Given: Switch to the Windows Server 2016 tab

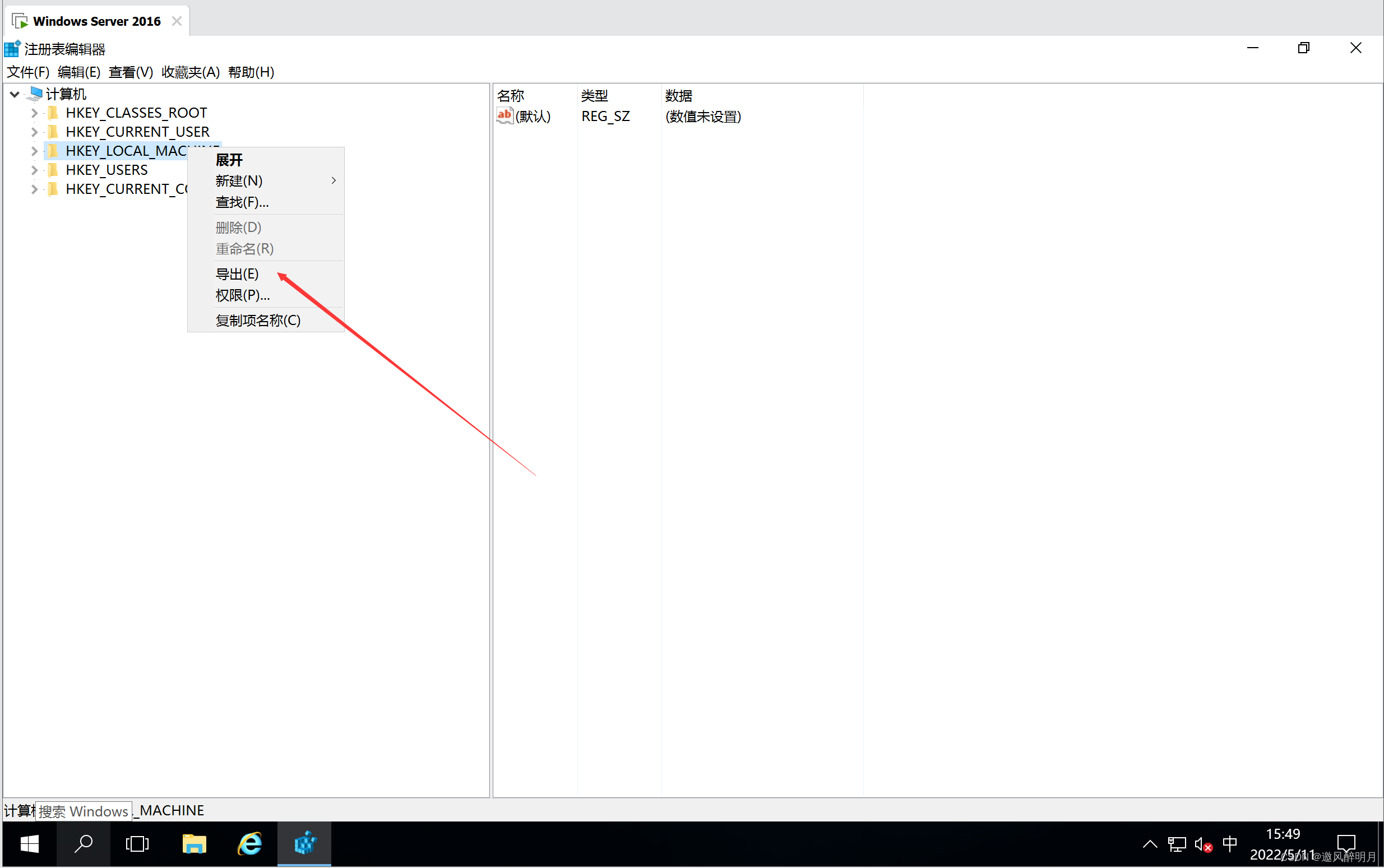Looking at the screenshot, I should coord(96,21).
